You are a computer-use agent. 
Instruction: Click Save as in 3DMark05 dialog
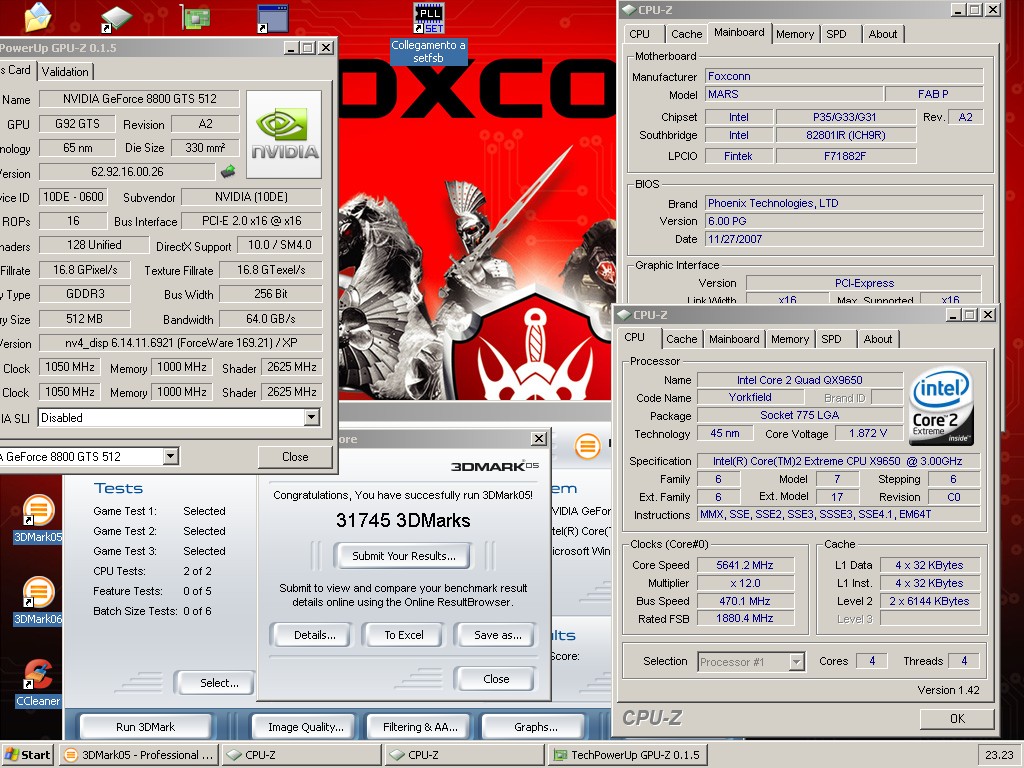click(x=498, y=635)
